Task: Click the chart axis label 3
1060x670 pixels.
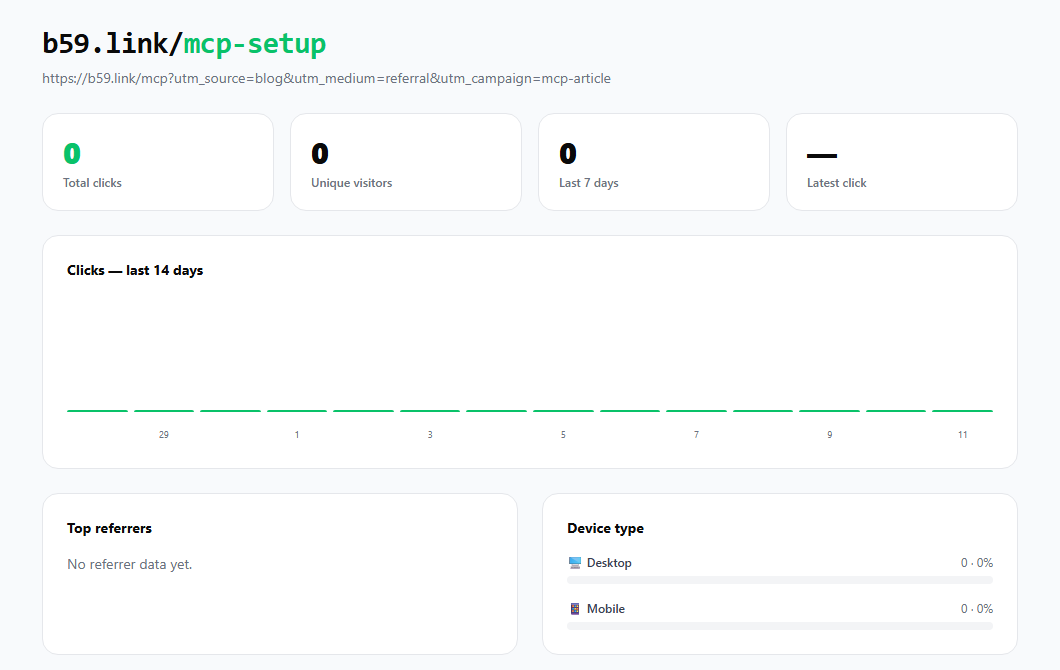Action: [x=430, y=435]
